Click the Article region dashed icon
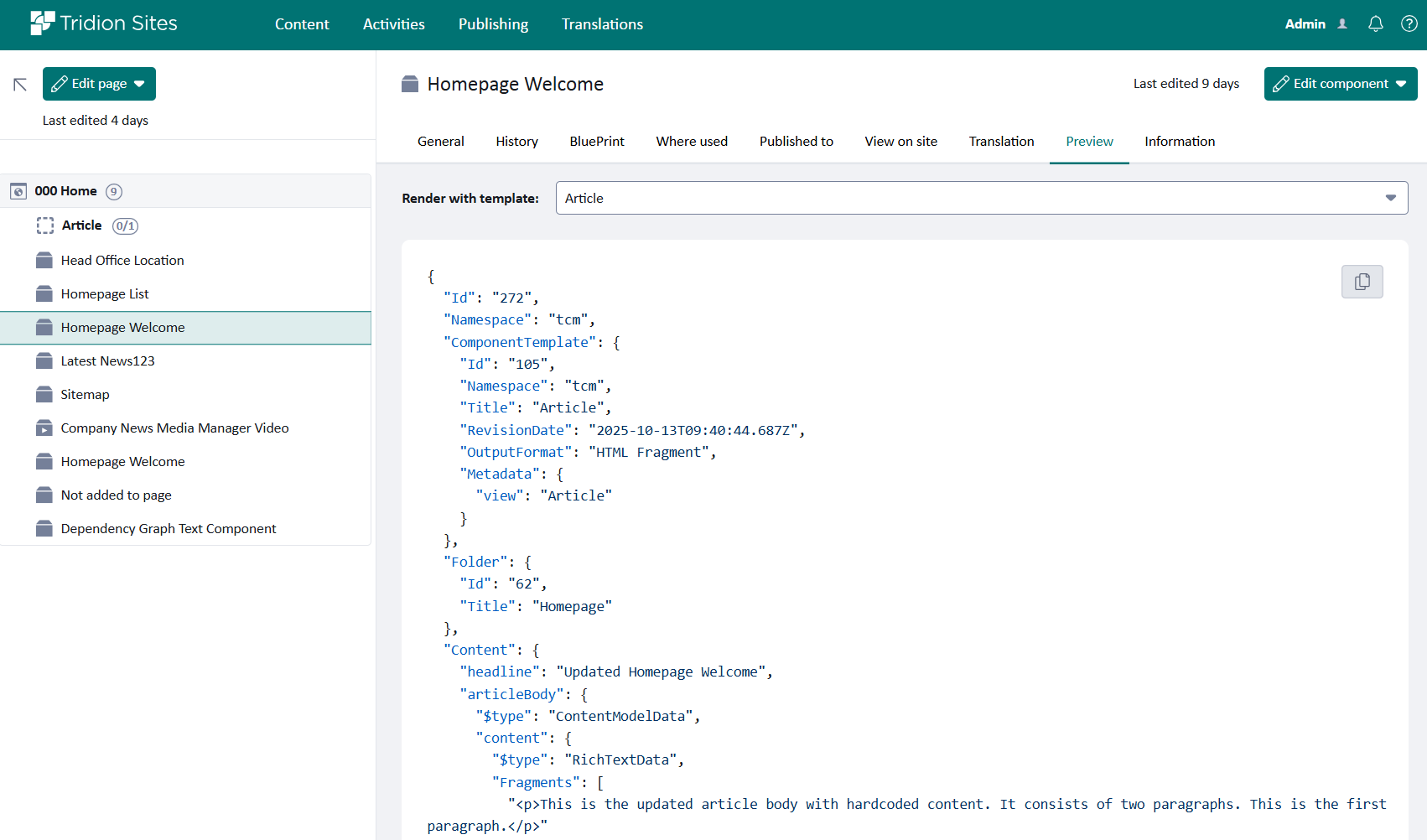The height and width of the screenshot is (840, 1427). (45, 226)
